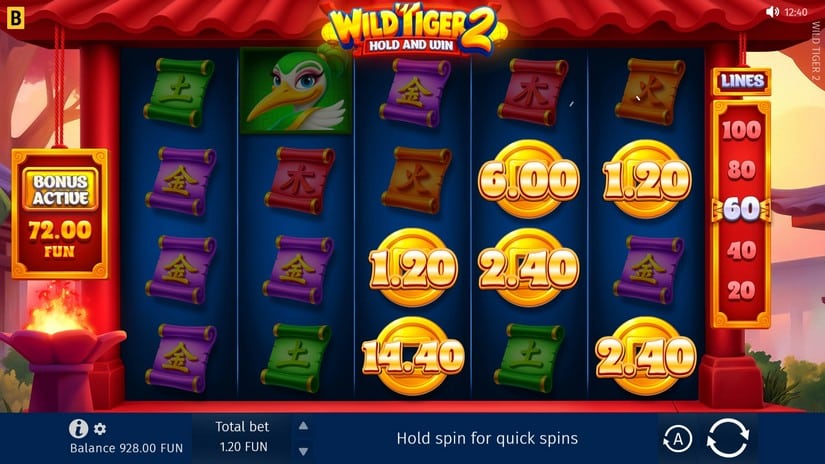Click the B logo in the corner
The width and height of the screenshot is (825, 464).
click(x=15, y=18)
